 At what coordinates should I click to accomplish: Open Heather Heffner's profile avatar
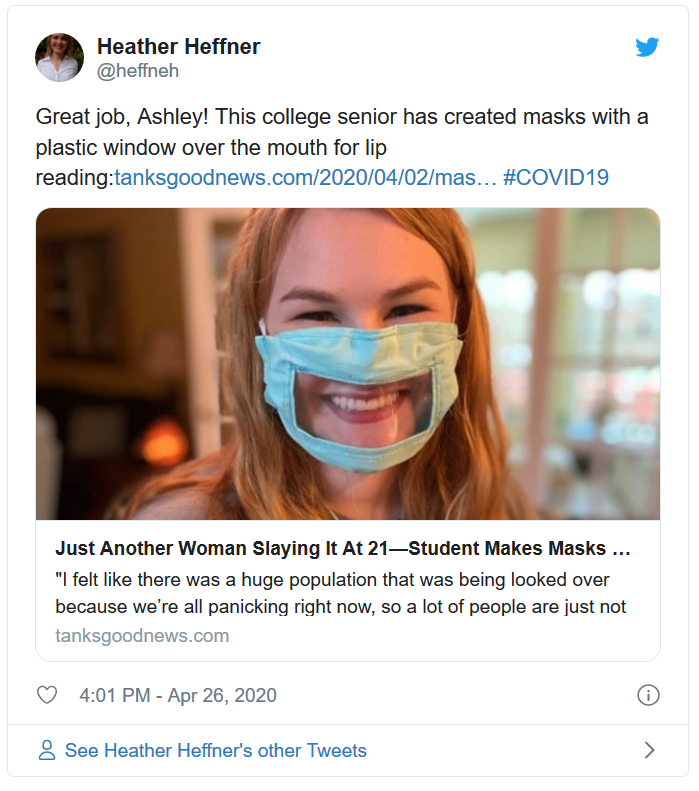coord(60,58)
